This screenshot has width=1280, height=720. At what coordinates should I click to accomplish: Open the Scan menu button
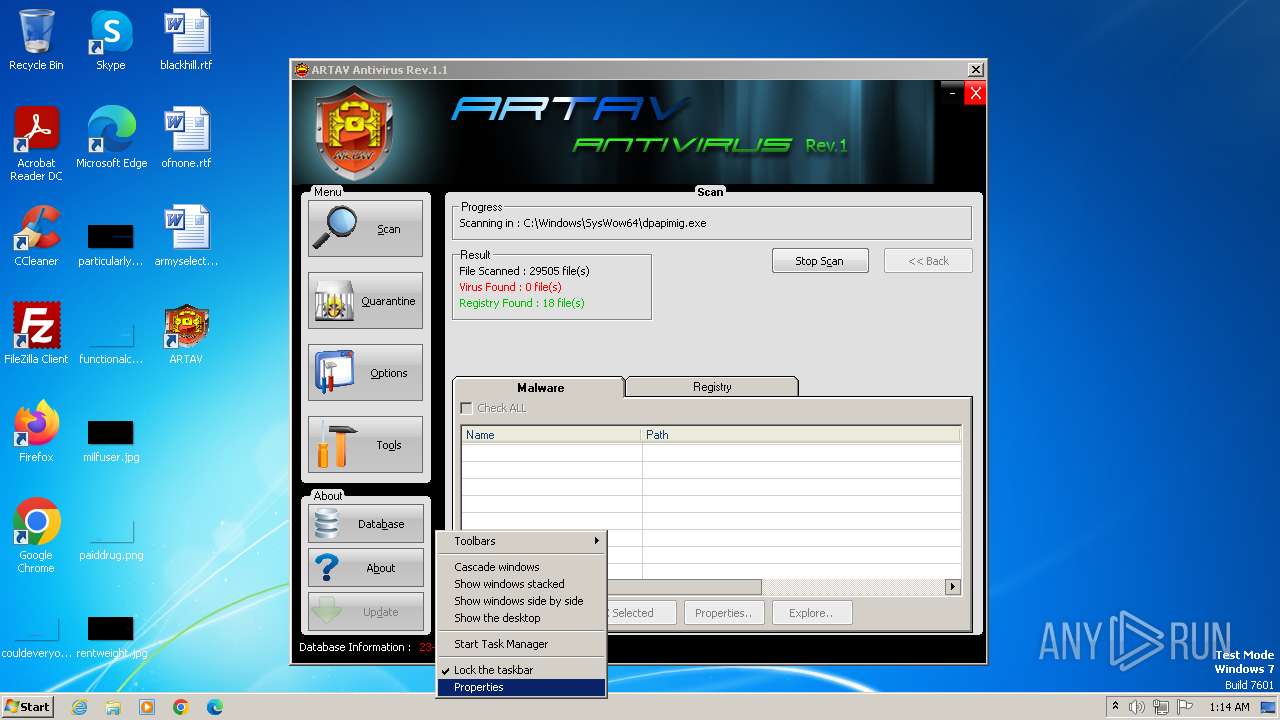pyautogui.click(x=365, y=229)
